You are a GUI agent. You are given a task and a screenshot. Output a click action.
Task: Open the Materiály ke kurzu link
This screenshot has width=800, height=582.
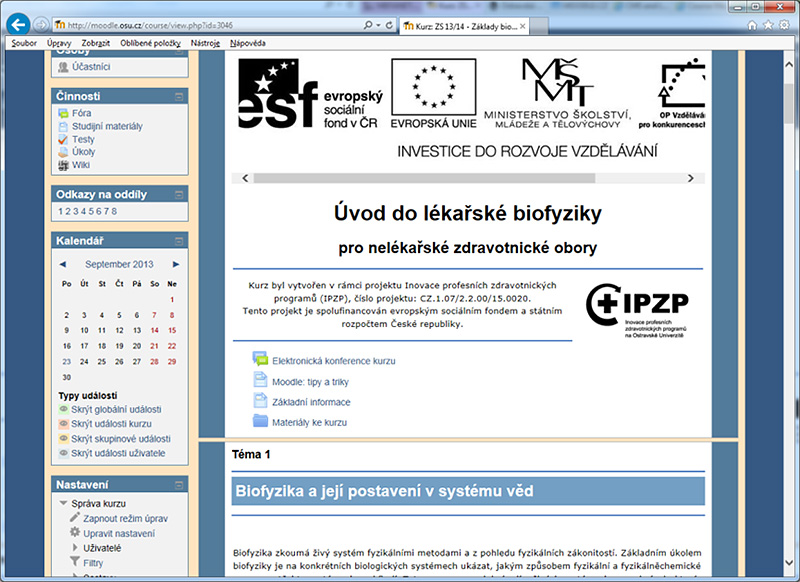point(309,423)
